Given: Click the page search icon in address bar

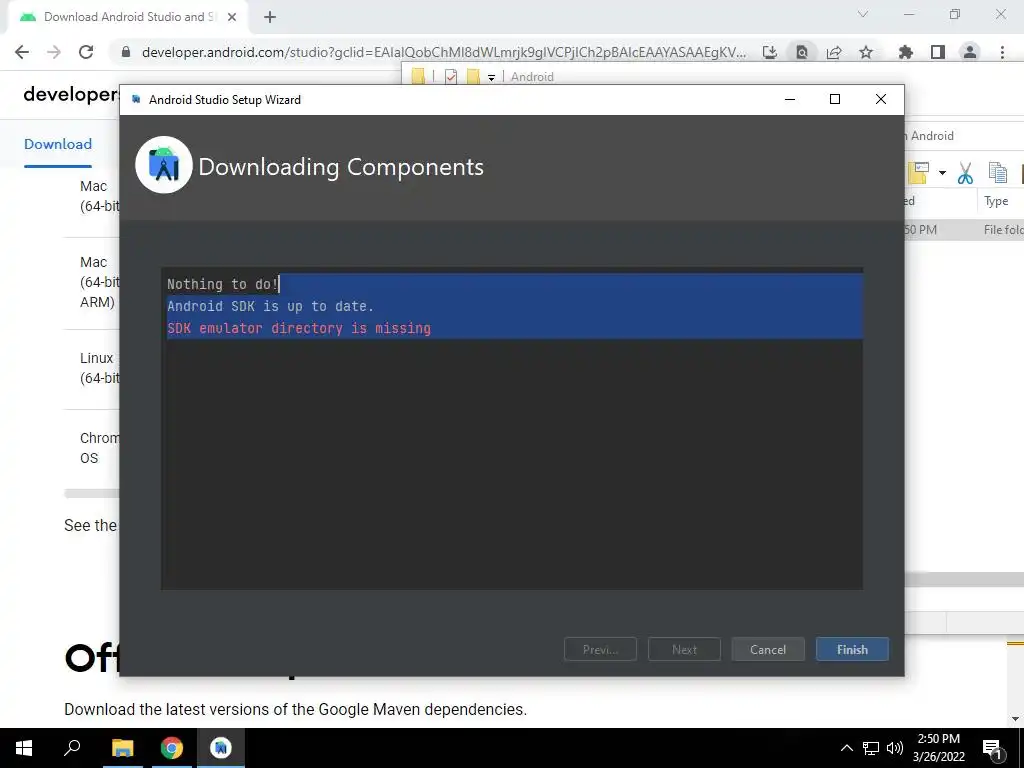Looking at the screenshot, I should point(802,52).
